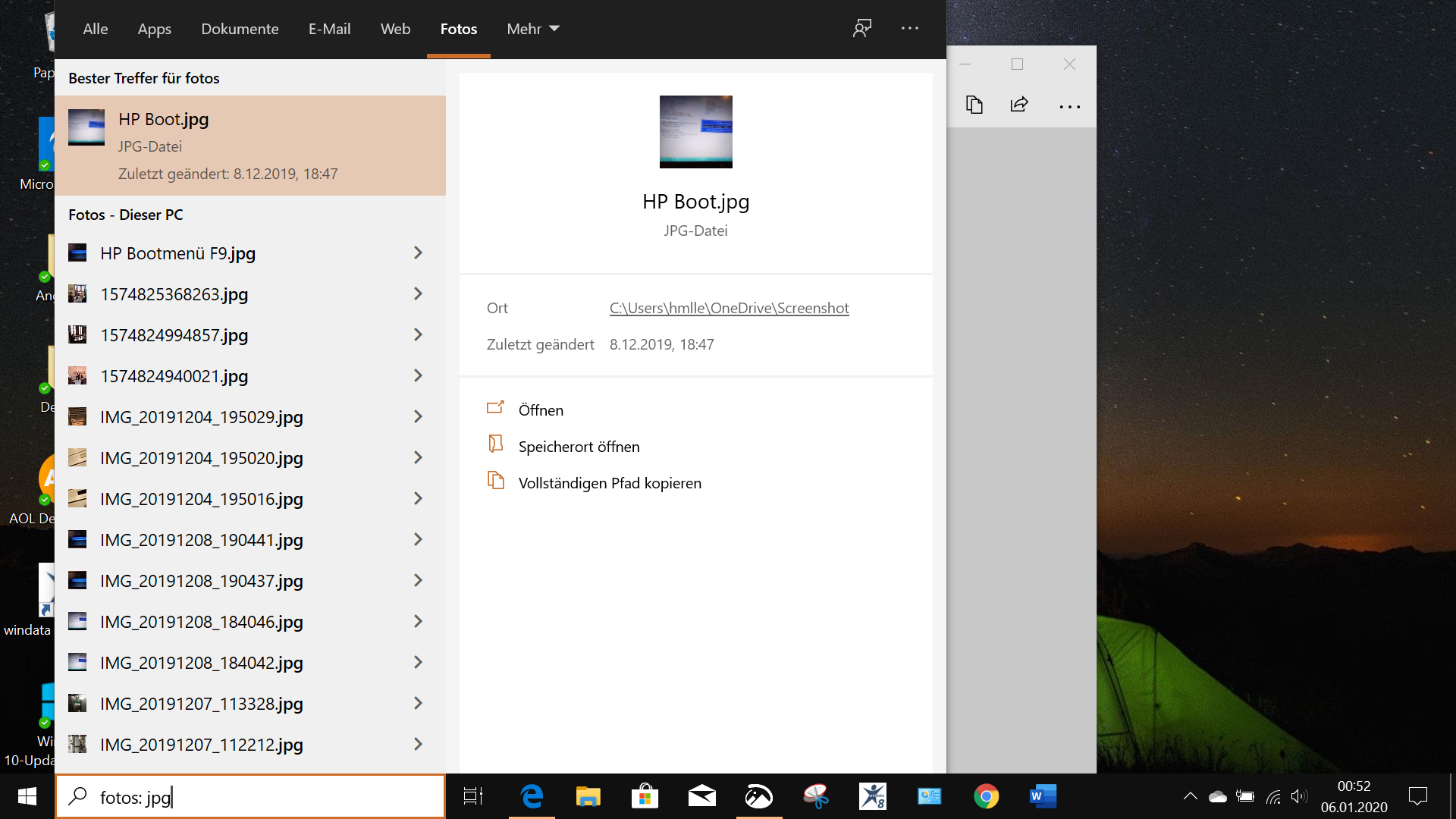Open Microsoft Store from the taskbar
This screenshot has width=1456, height=819.
(x=645, y=796)
